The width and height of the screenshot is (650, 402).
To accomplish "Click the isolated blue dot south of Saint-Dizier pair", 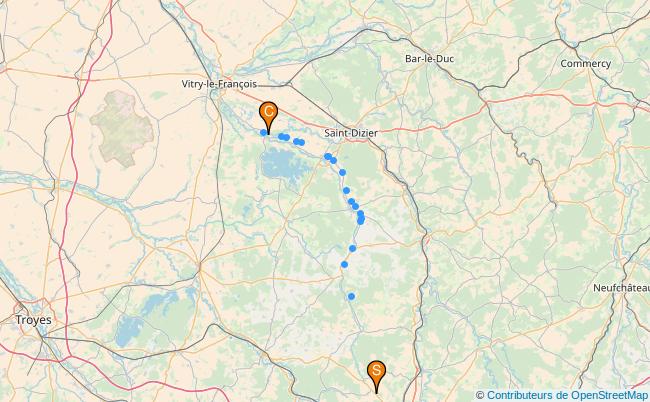I will [342, 172].
